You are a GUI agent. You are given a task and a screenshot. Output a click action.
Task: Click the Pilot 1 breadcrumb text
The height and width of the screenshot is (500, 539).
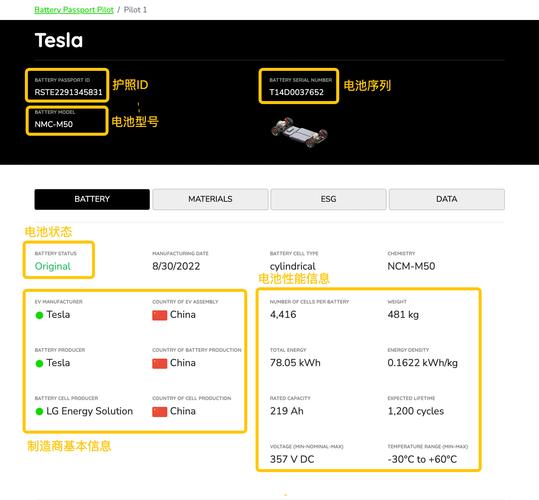pyautogui.click(x=135, y=10)
